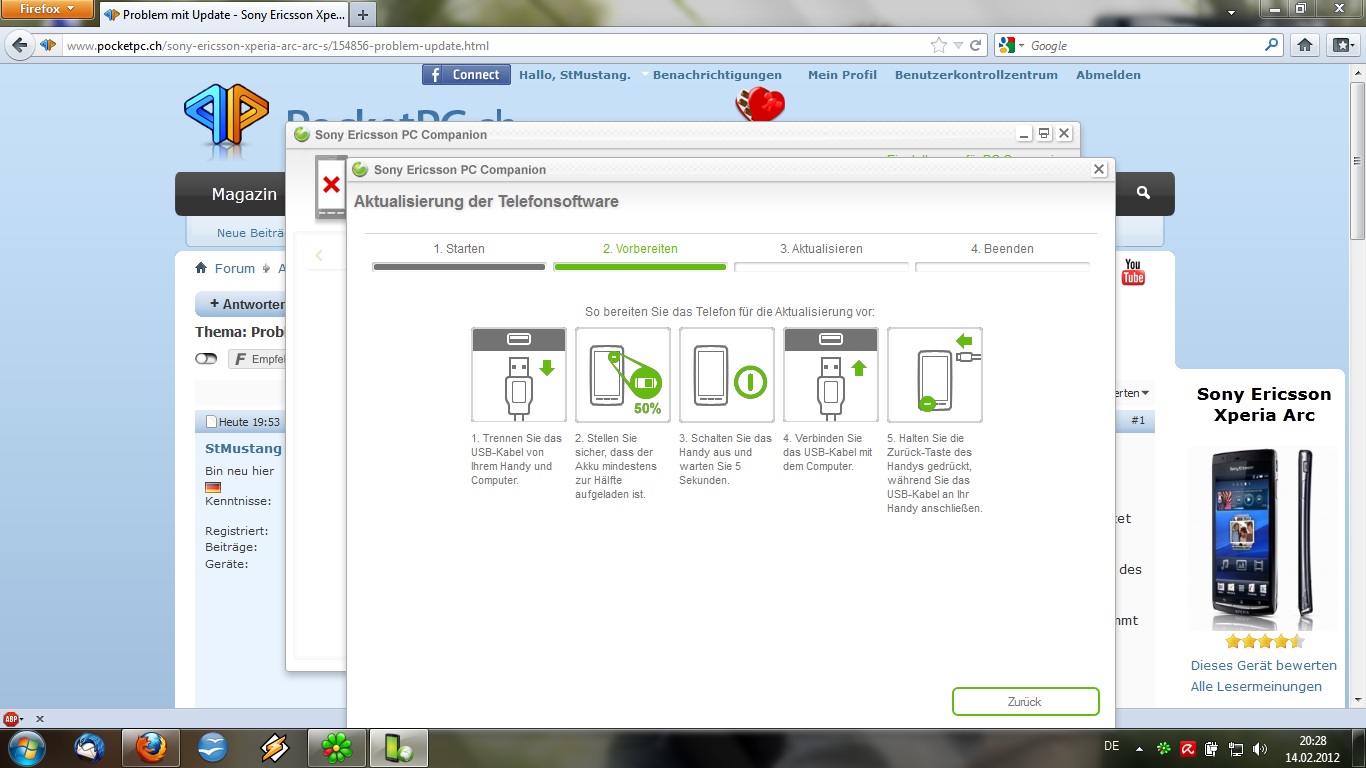The image size is (1366, 768).
Task: Click the PocketPC.ch logo
Action: pos(227,122)
